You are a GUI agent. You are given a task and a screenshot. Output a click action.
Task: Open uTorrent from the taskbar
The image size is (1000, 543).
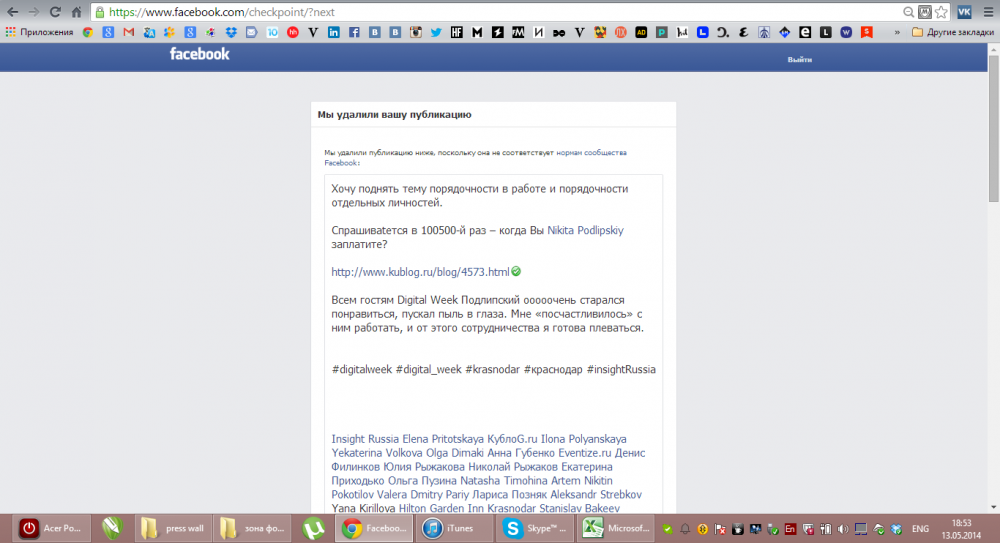(x=313, y=528)
